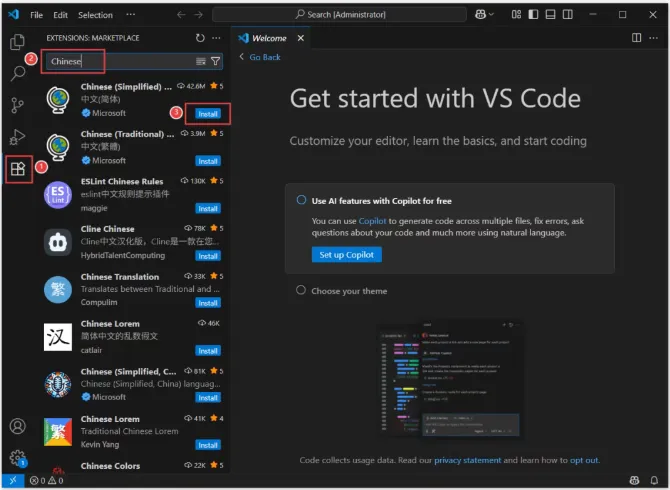Viewport: 670px width, 490px height.
Task: Open Chinese (Traditional) extension title
Action: point(127,134)
